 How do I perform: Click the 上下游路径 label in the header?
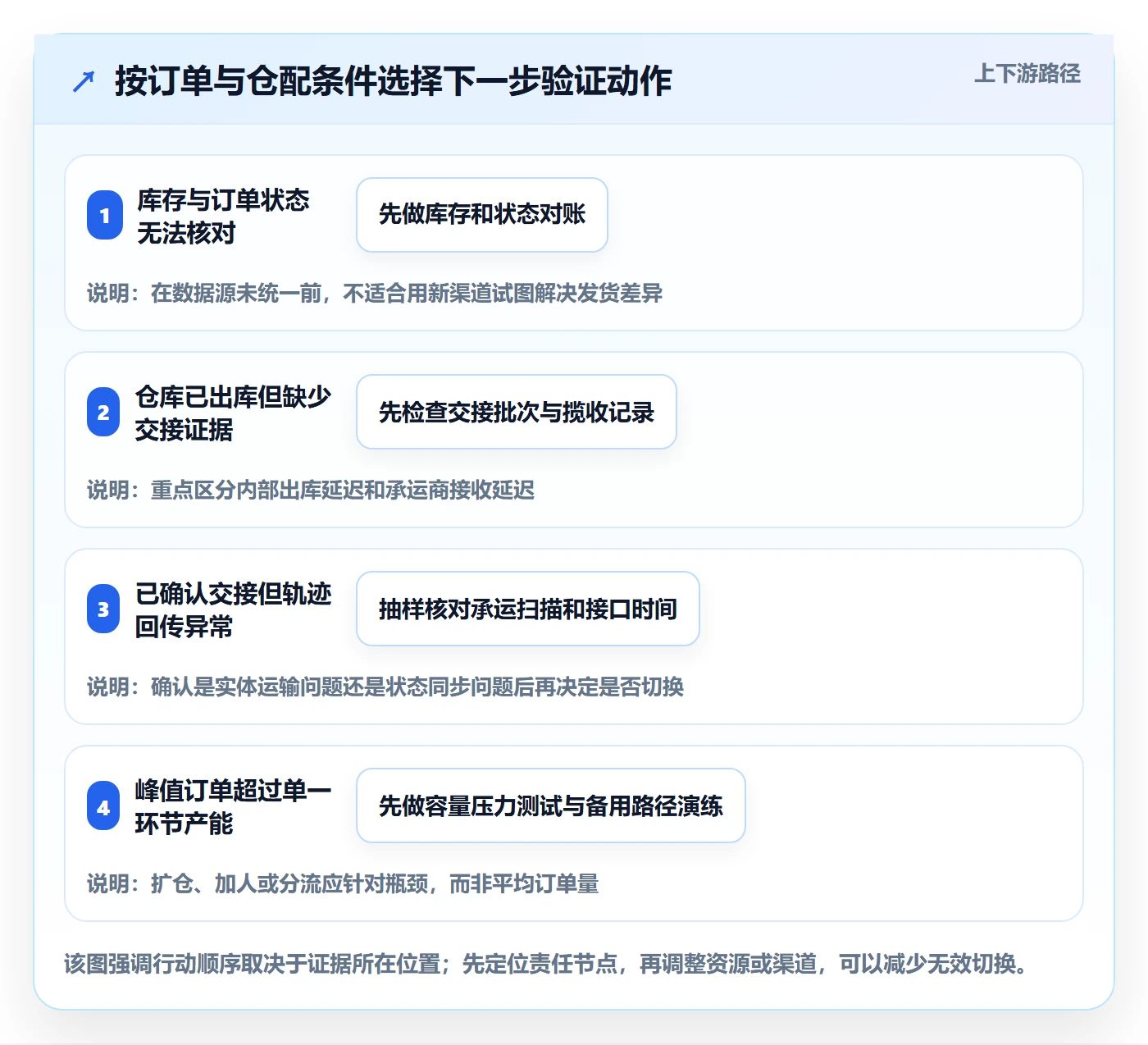pos(1027,74)
